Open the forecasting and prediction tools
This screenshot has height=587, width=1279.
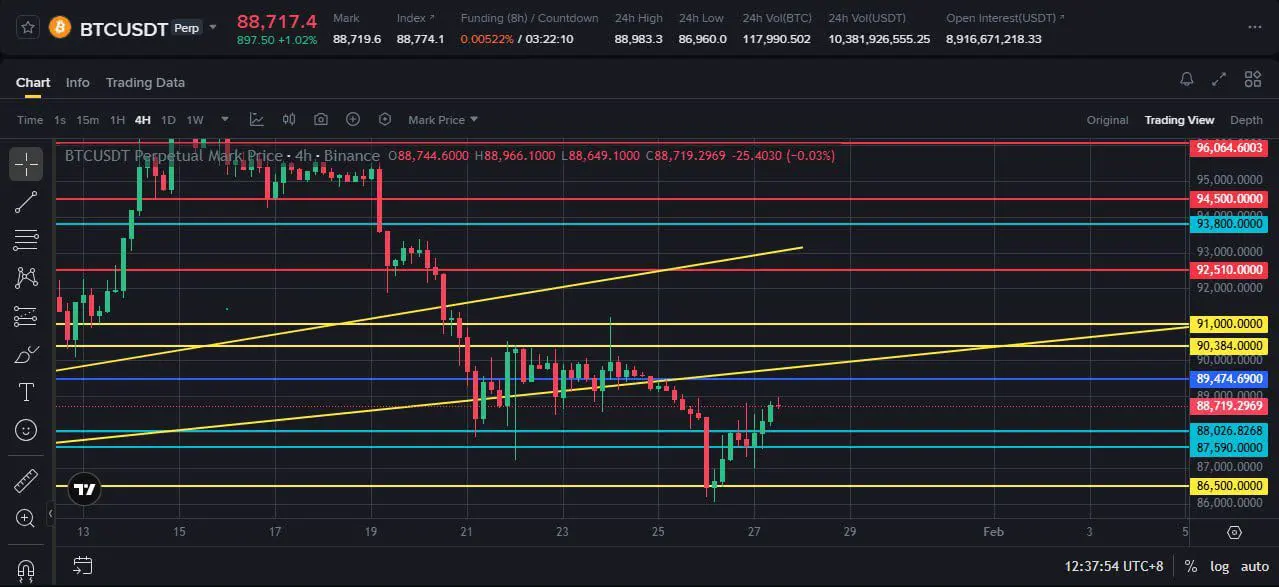(26, 316)
